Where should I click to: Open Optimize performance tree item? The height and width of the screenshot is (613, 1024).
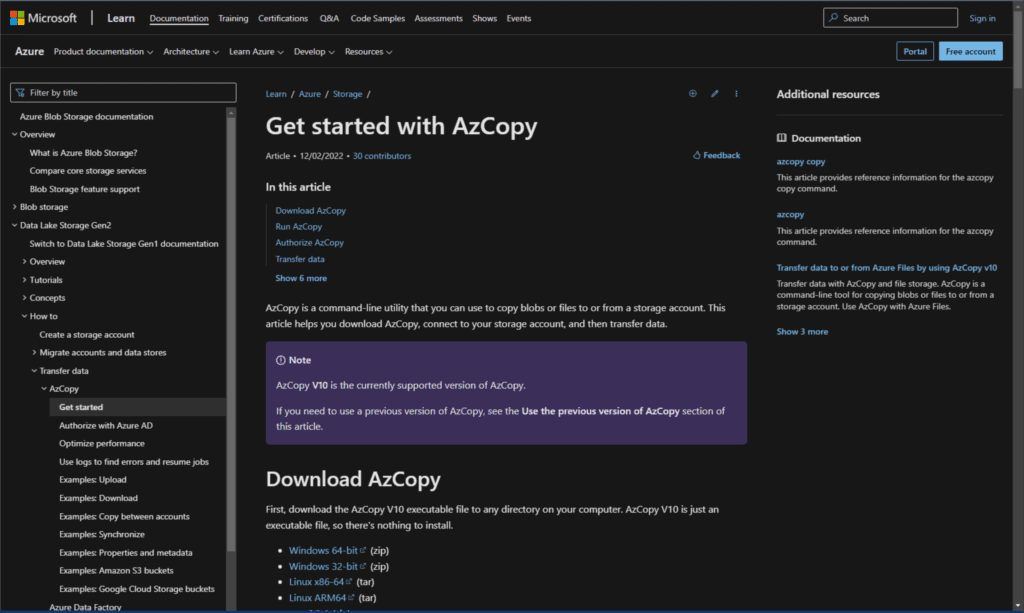(x=102, y=443)
